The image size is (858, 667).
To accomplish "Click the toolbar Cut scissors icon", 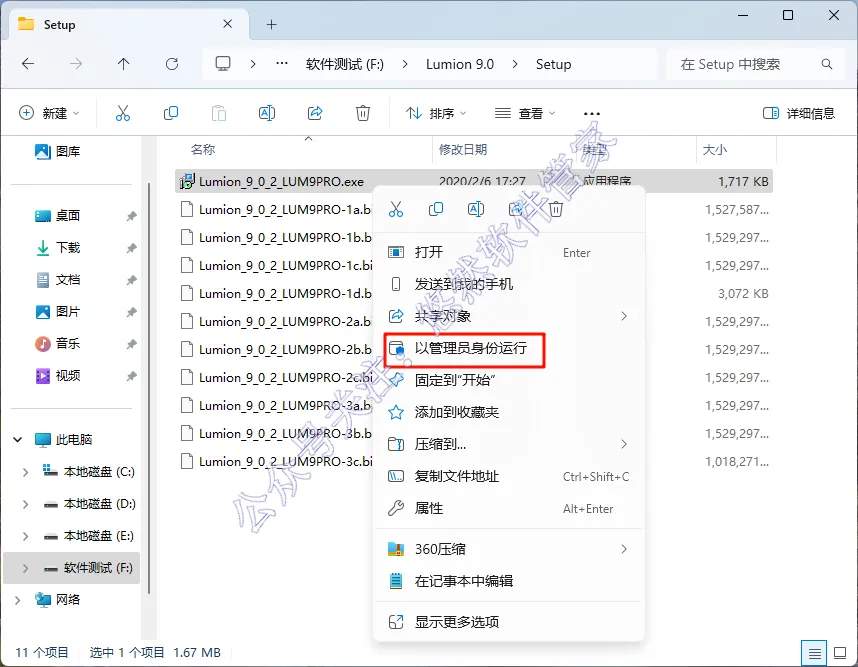I will (x=123, y=113).
